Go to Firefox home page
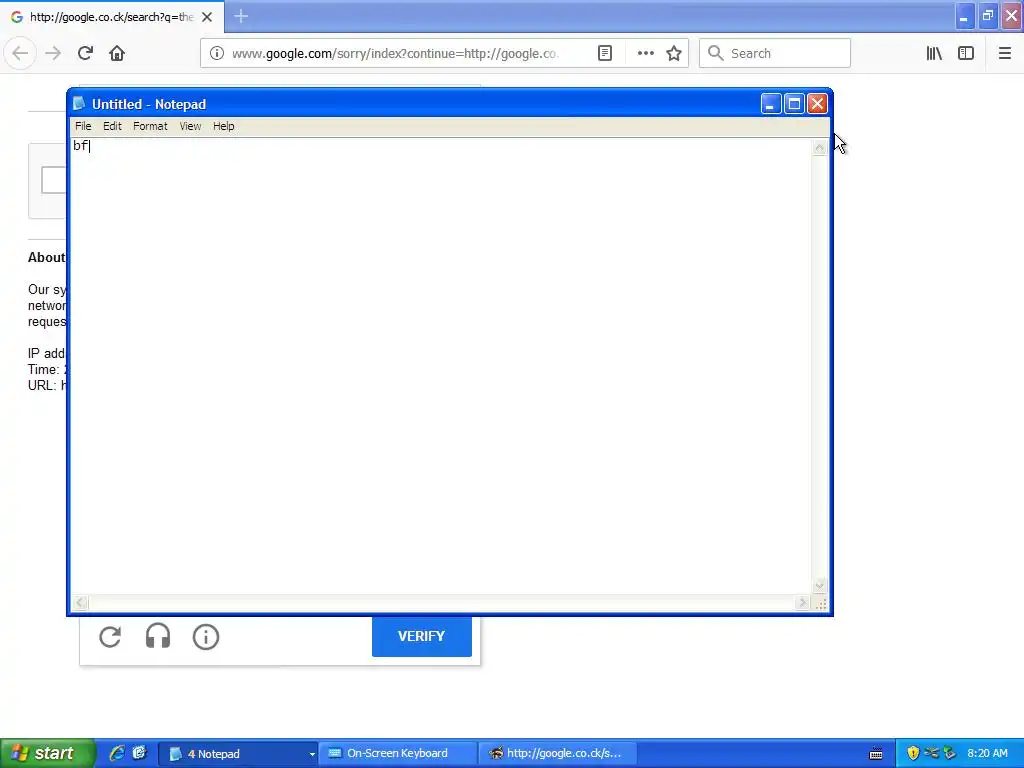 point(117,54)
